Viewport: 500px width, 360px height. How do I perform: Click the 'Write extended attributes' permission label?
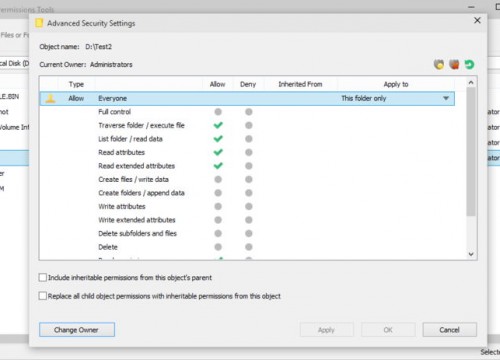[137, 220]
